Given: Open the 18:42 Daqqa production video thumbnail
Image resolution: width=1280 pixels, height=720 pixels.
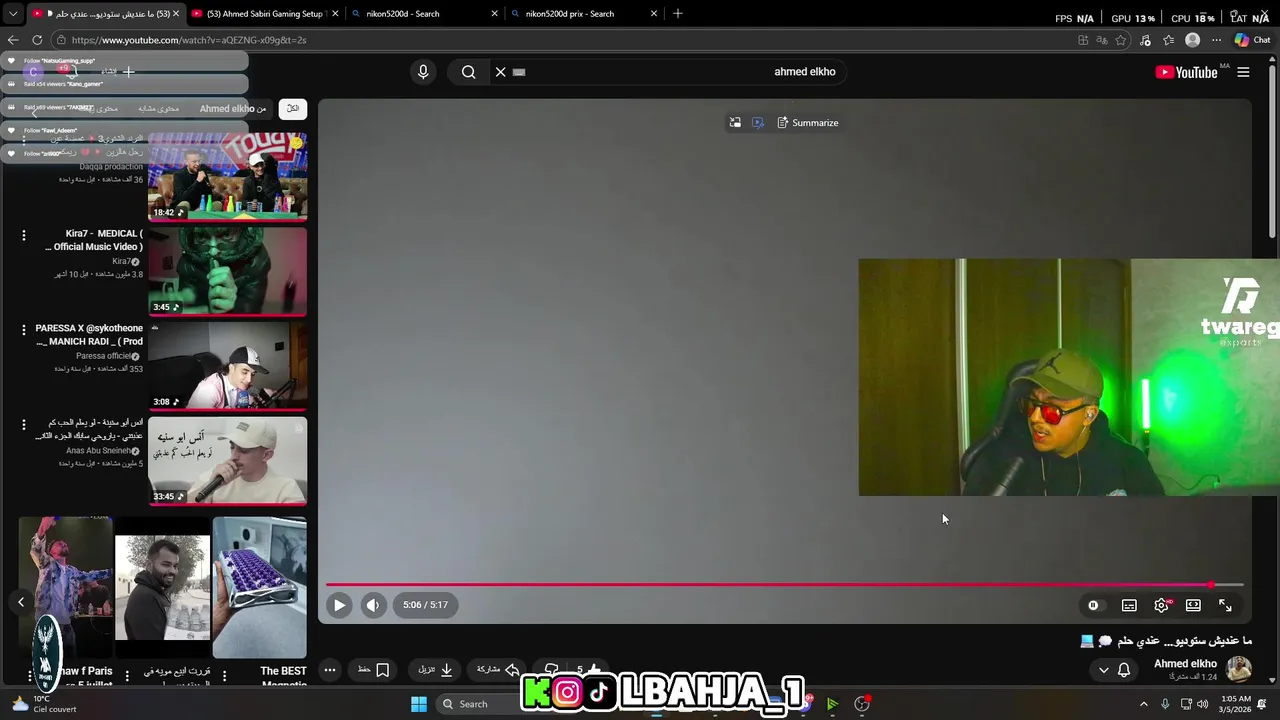Looking at the screenshot, I should point(228,177).
